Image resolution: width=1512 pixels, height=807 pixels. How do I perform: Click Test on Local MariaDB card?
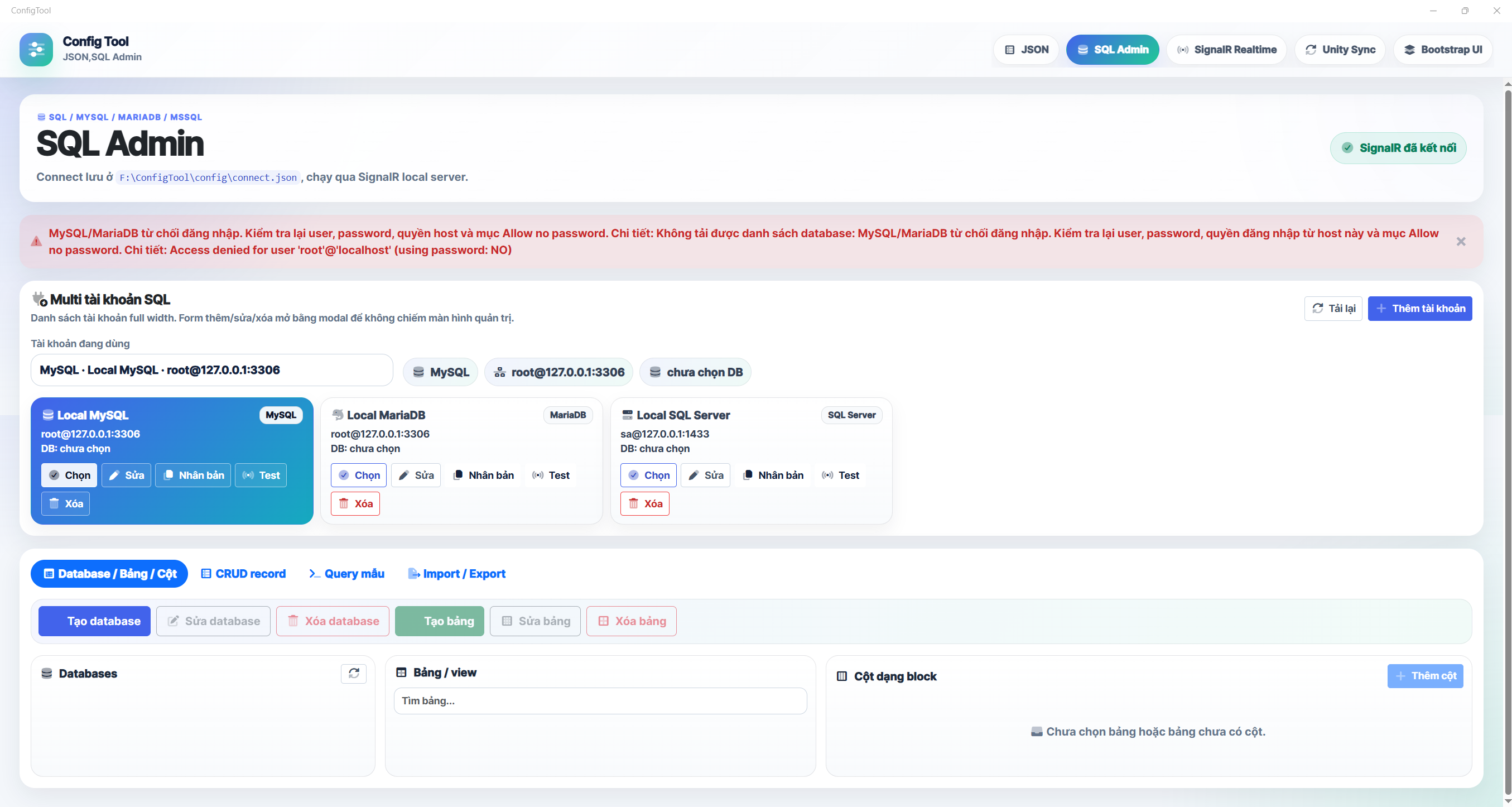click(x=551, y=475)
